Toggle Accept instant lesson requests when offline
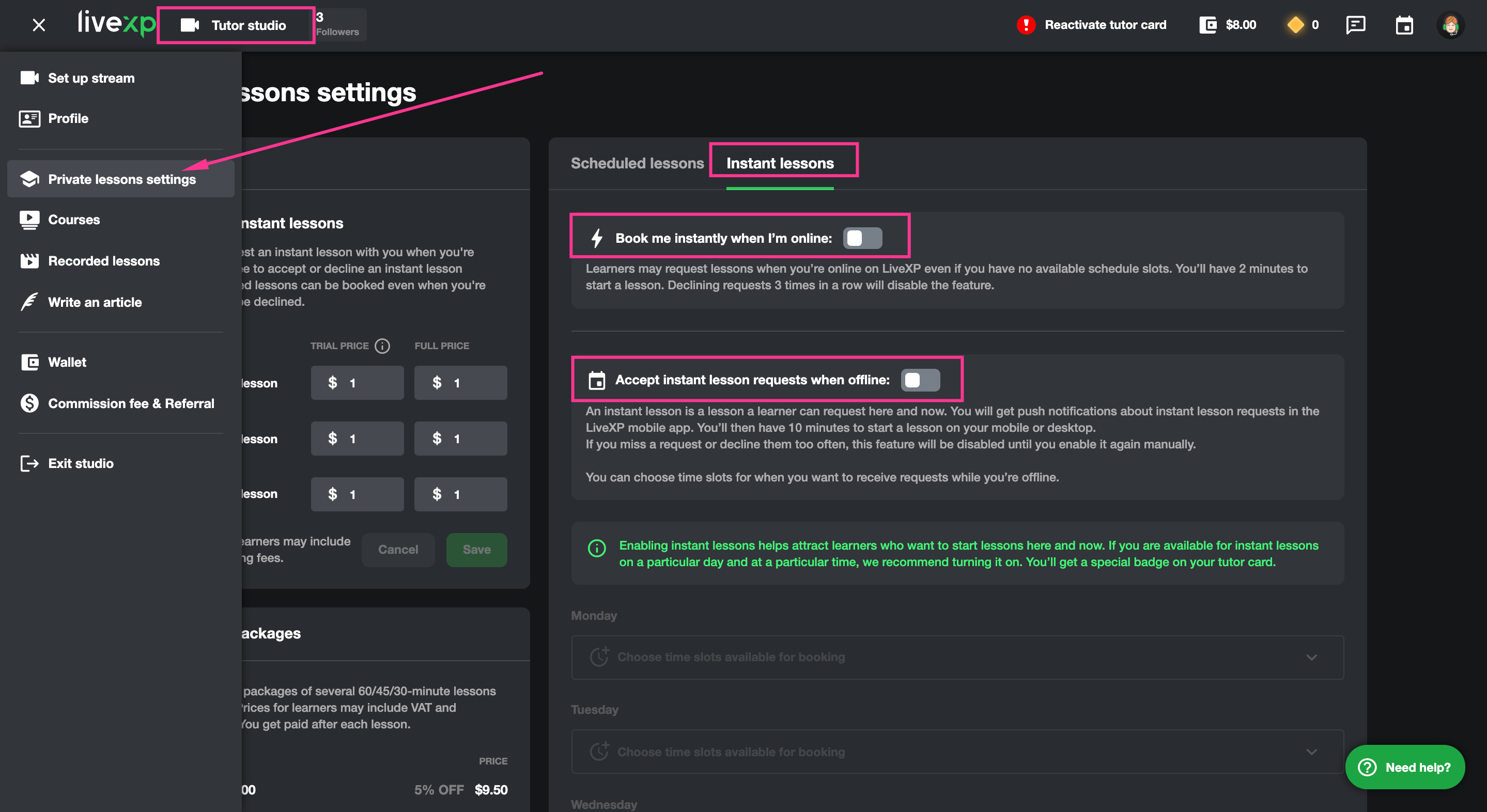1487x812 pixels. [920, 380]
